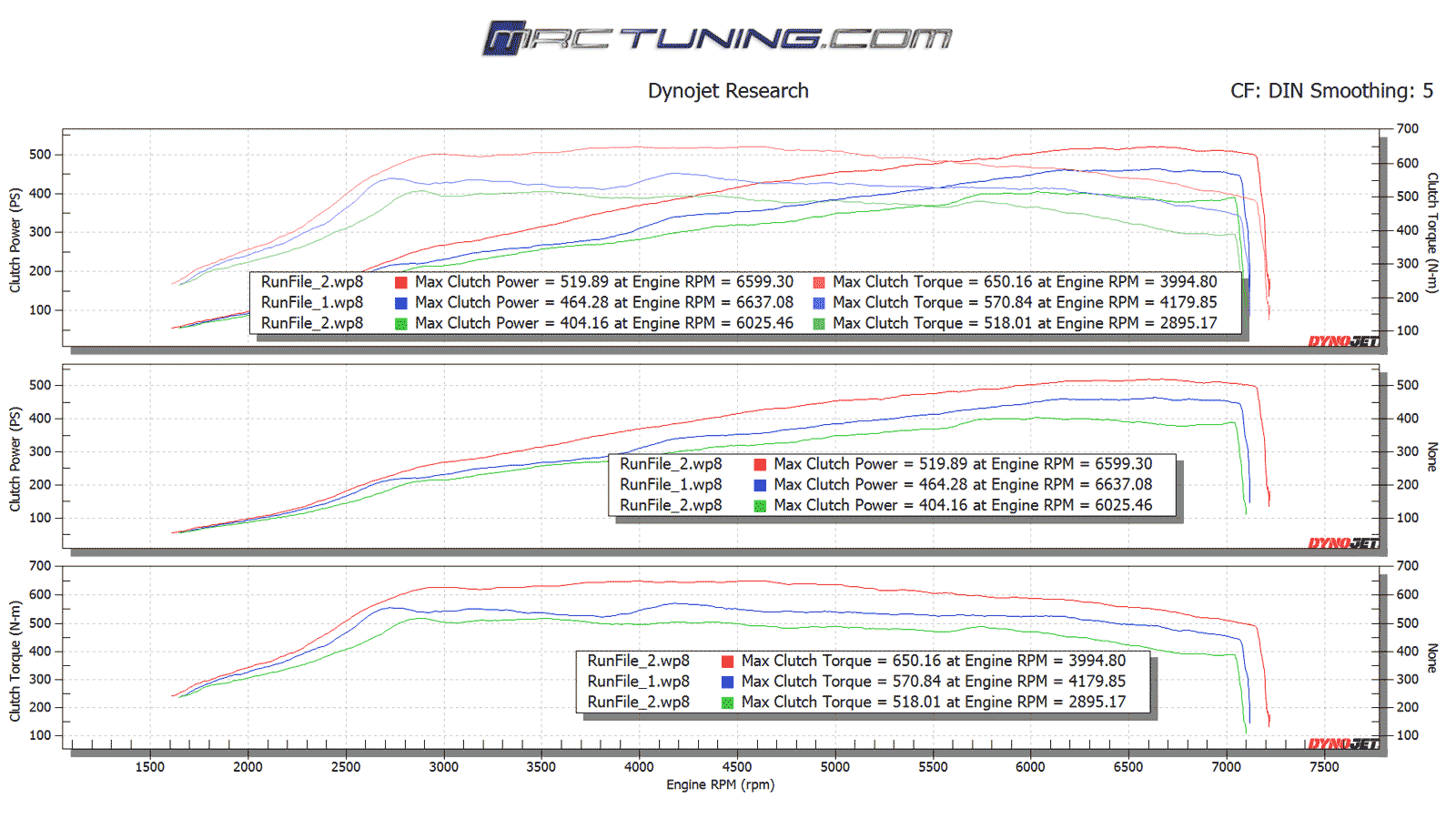Click green Max Clutch Power swatch in middle legend

pyautogui.click(x=760, y=506)
